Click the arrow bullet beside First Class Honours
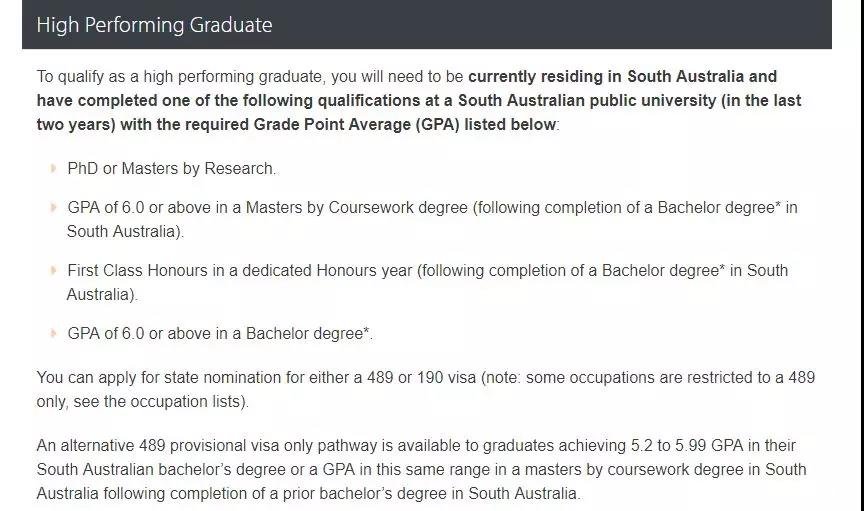864x511 pixels. click(x=53, y=270)
